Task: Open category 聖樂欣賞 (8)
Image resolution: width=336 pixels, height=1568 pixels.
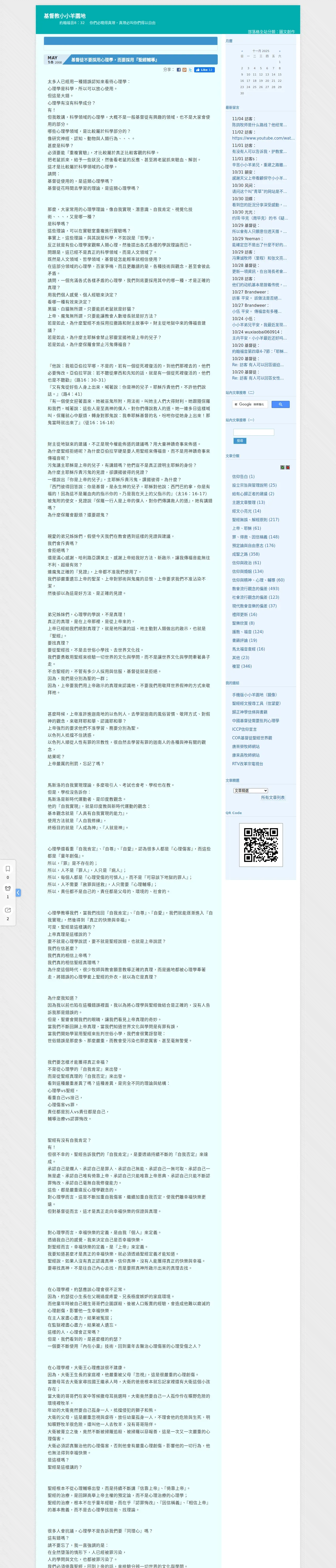Action: coord(243,623)
